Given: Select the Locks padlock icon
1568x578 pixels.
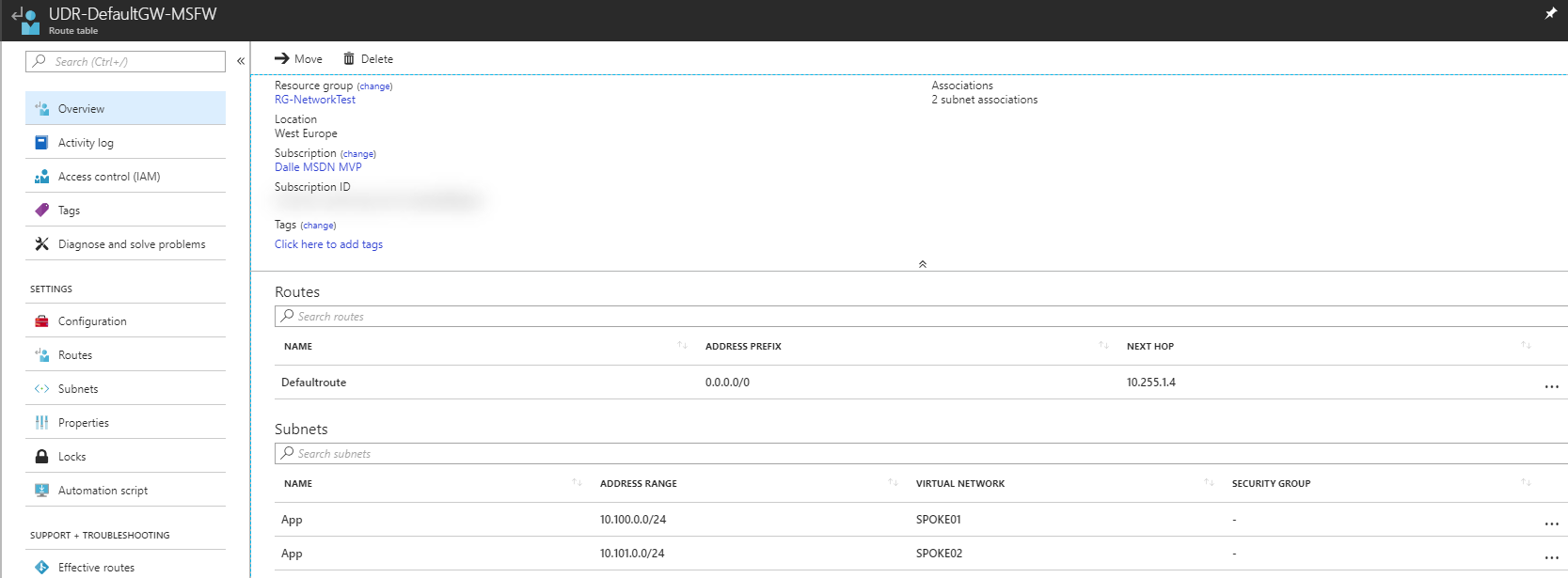Looking at the screenshot, I should point(41,457).
